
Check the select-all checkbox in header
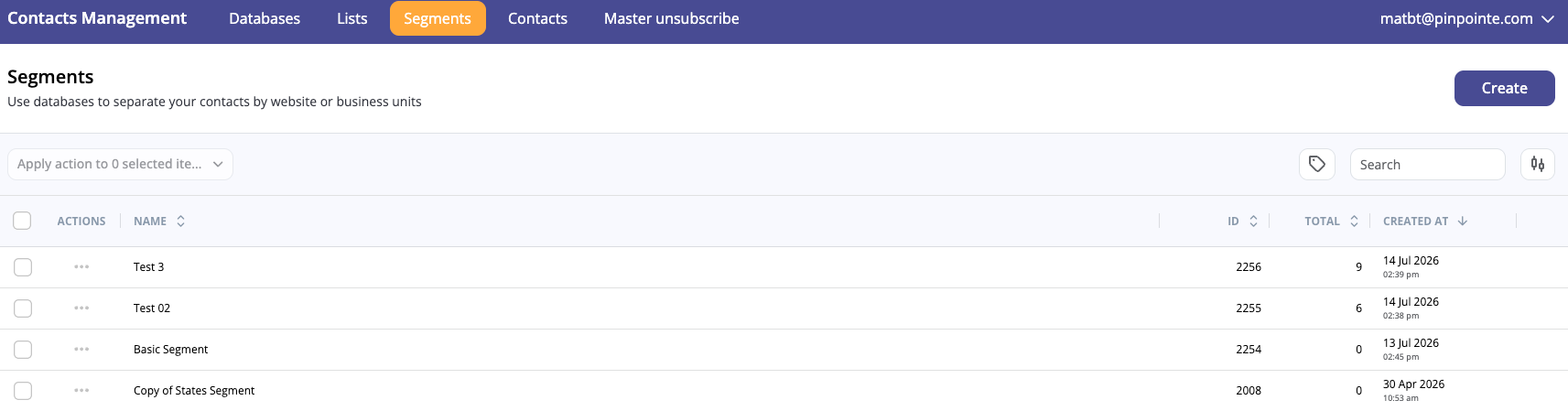[22, 221]
